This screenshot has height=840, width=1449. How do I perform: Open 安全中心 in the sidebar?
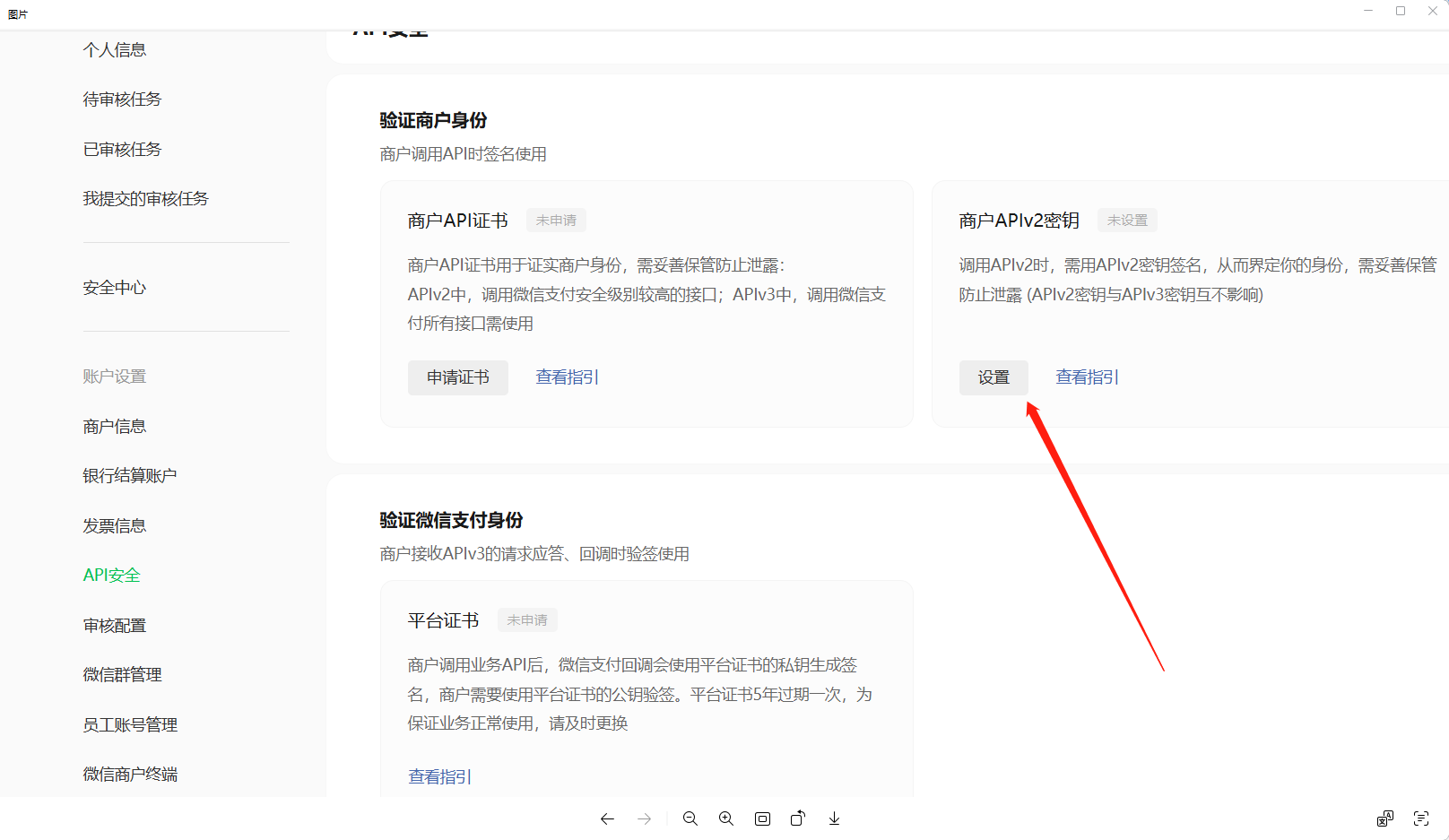click(x=114, y=288)
